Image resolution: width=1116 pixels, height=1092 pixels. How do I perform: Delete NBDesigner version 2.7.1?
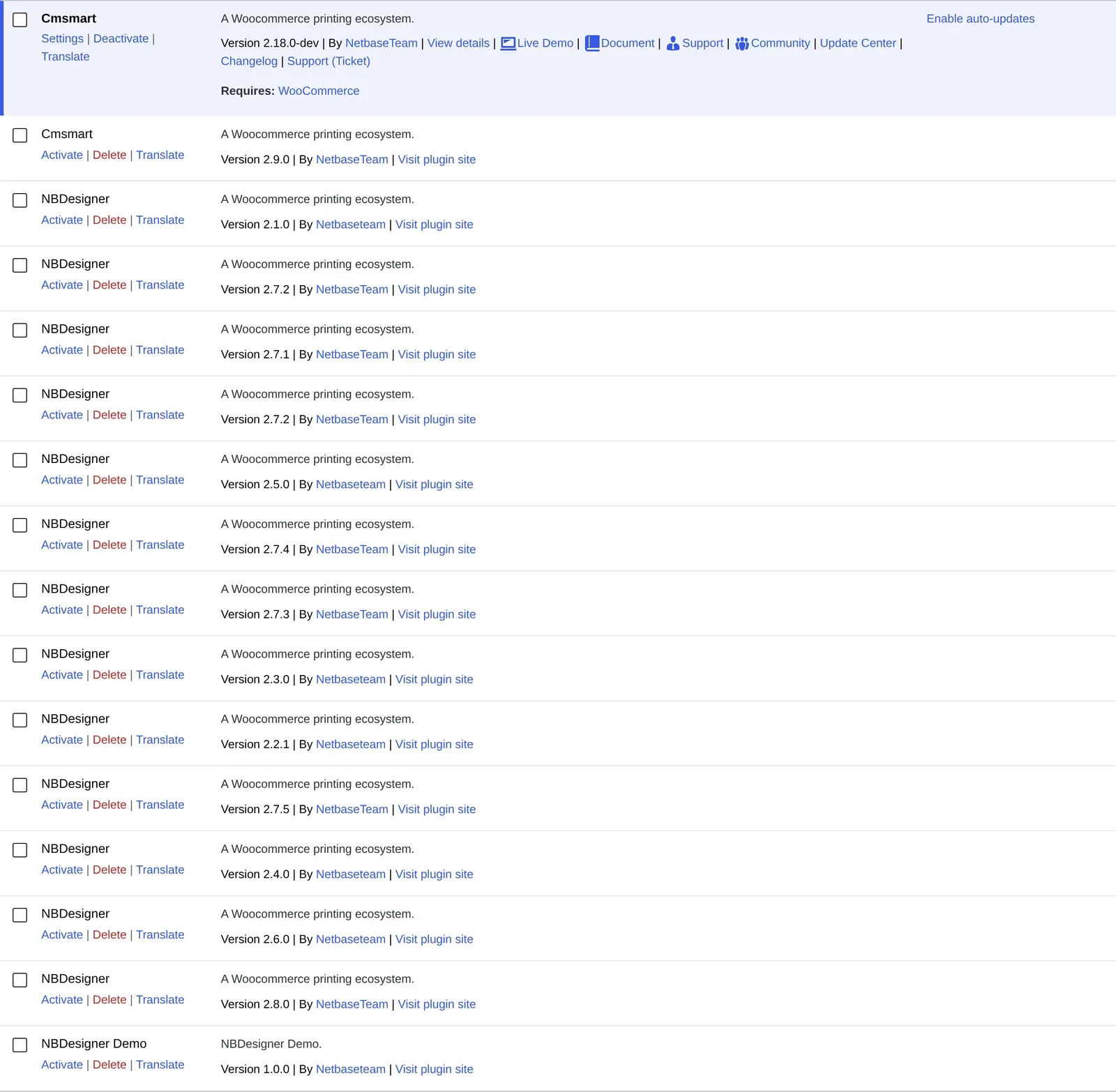(x=110, y=350)
